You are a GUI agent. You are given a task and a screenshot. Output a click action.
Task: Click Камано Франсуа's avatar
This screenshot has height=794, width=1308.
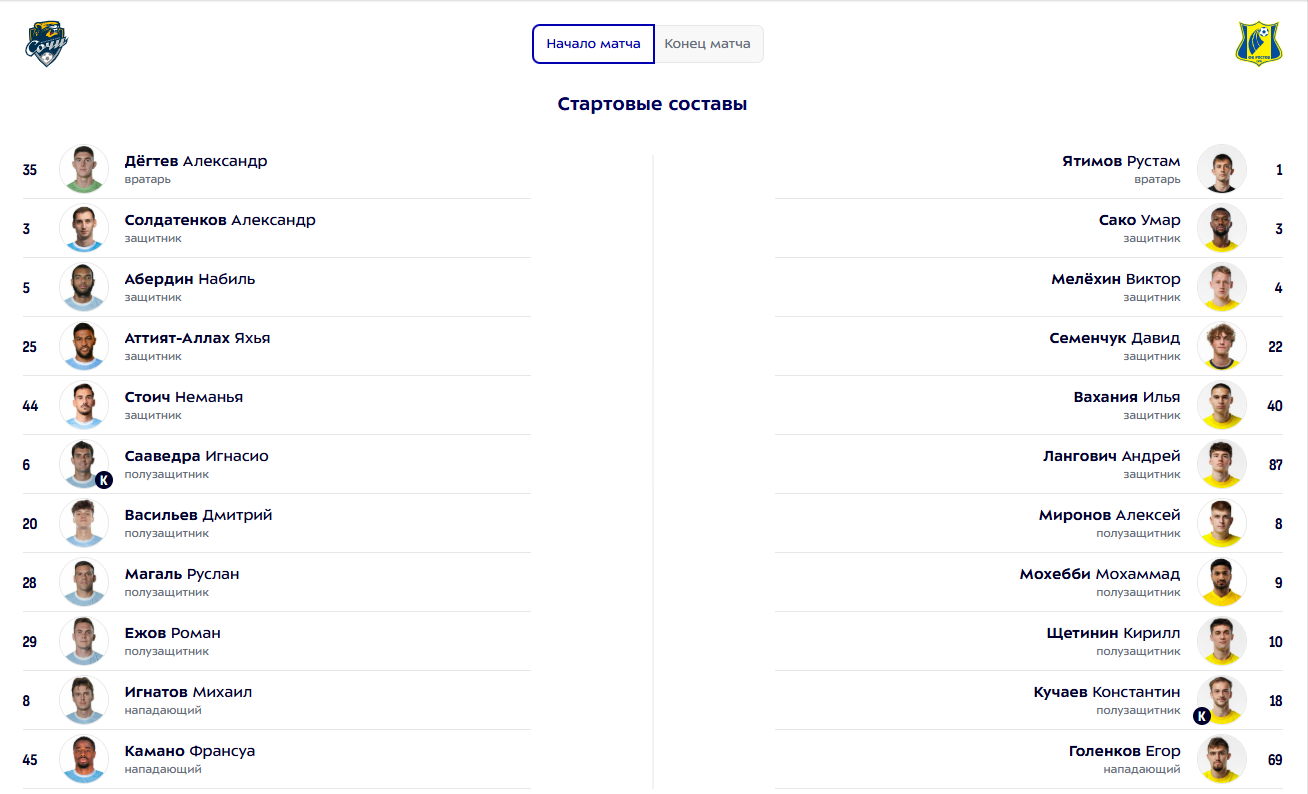click(x=84, y=759)
